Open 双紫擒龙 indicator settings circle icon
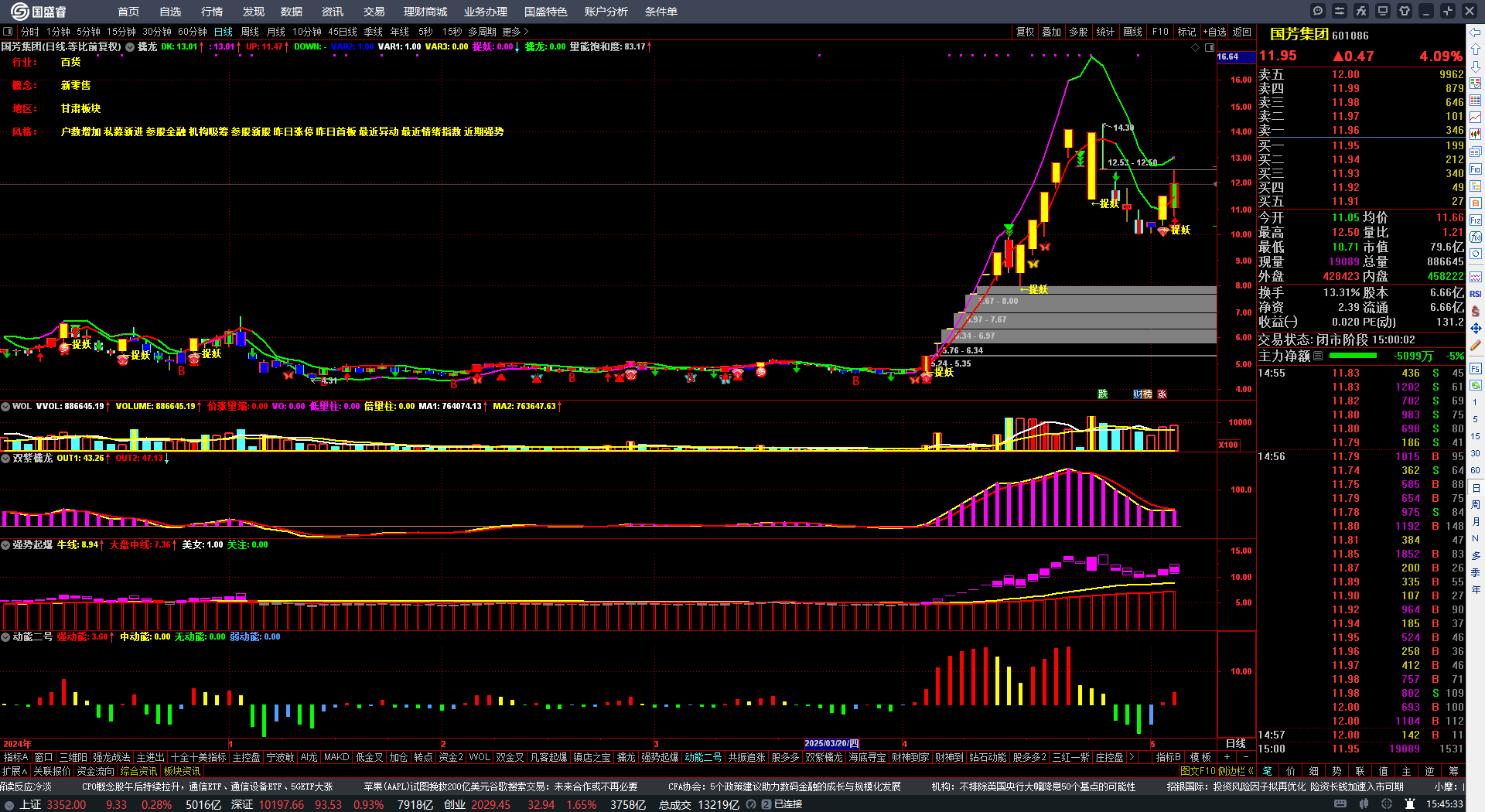This screenshot has height=812, width=1485. pos(5,458)
